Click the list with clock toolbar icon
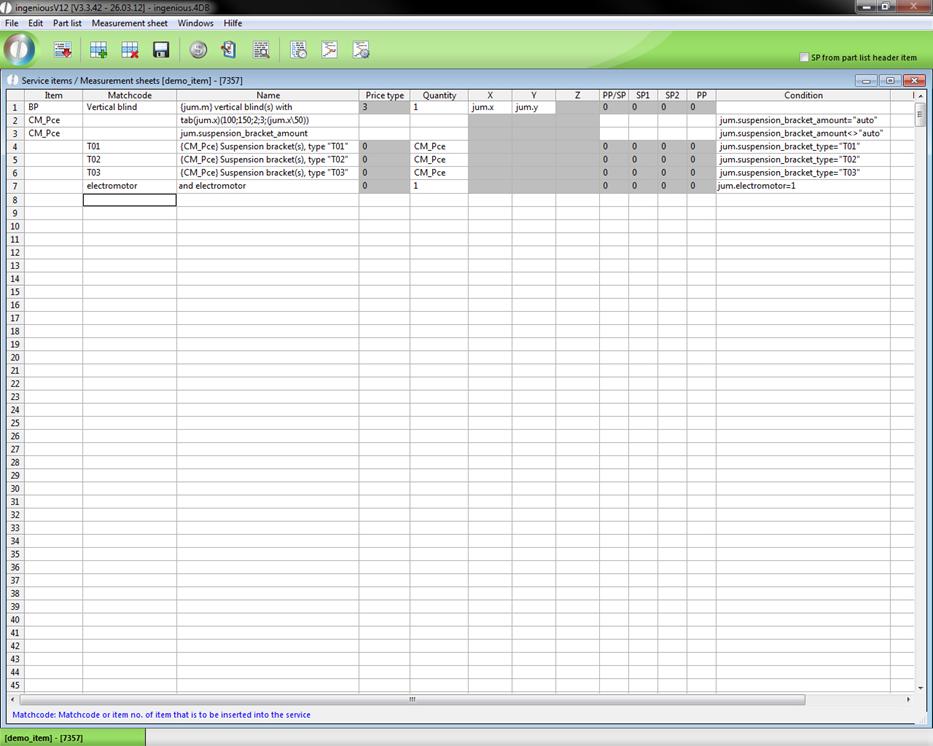 coord(298,50)
